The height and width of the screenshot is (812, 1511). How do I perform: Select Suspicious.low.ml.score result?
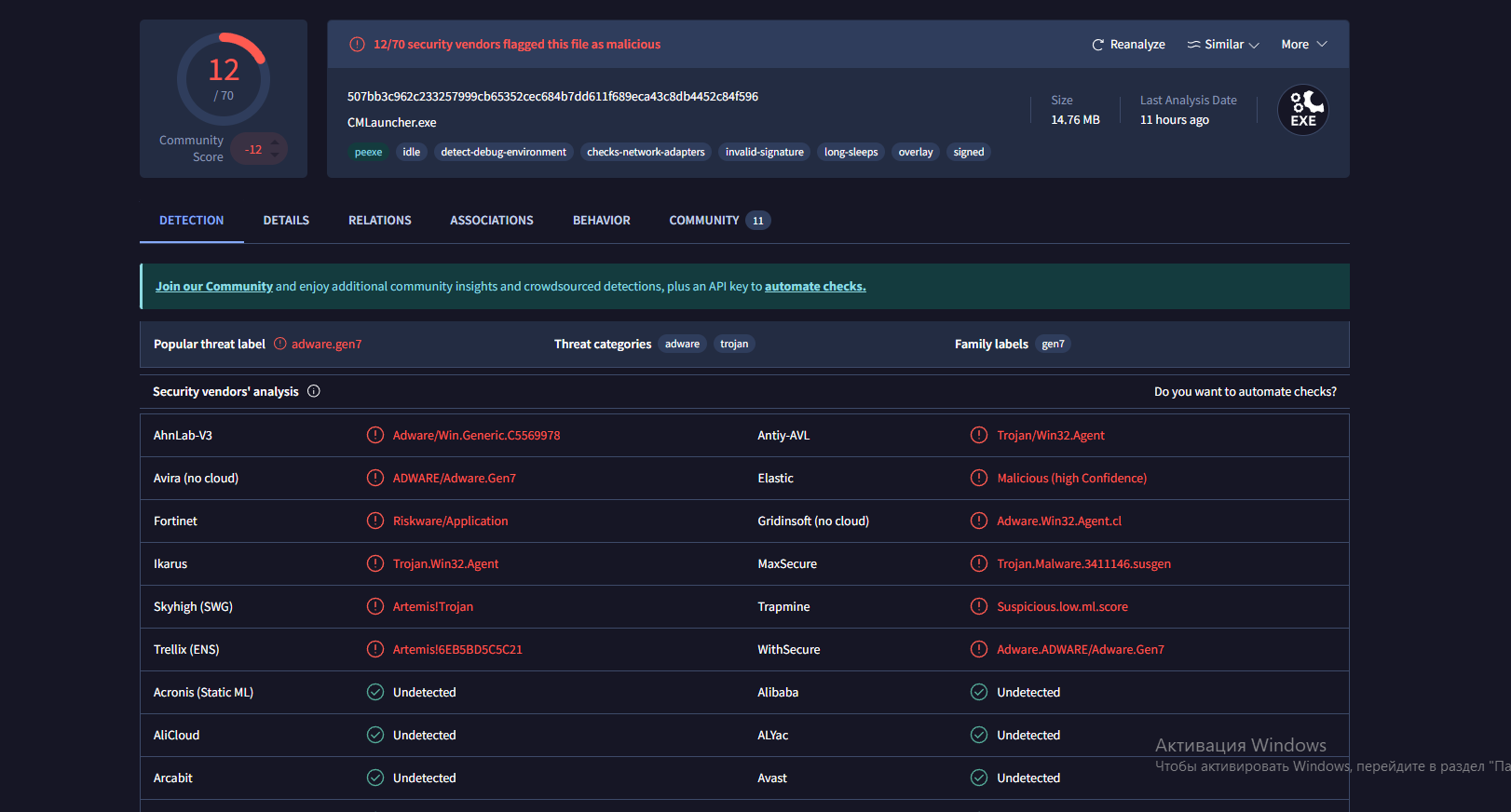click(x=1062, y=607)
